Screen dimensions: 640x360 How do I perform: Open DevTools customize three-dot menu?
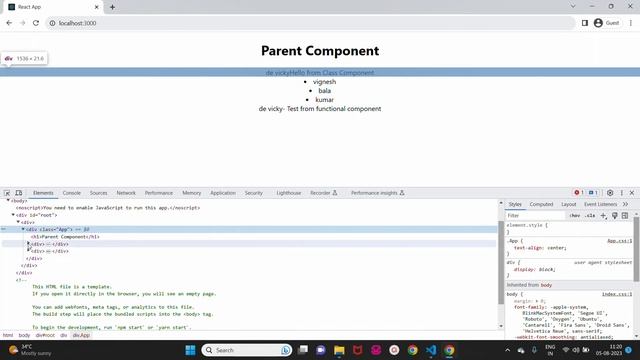pyautogui.click(x=622, y=193)
